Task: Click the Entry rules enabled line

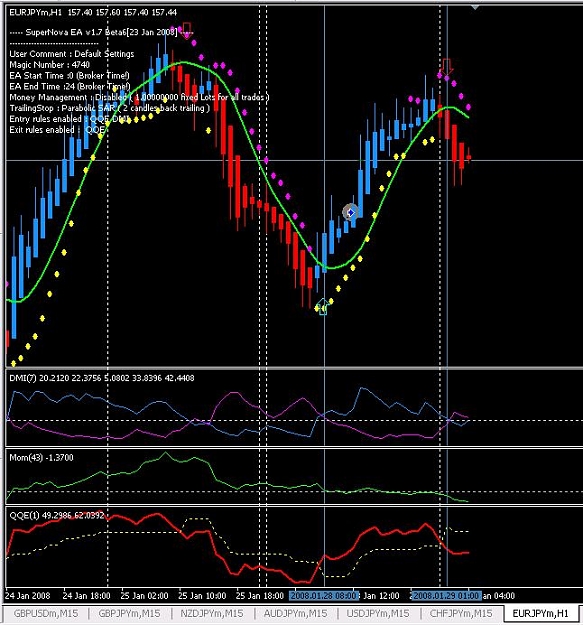Action: tap(70, 119)
